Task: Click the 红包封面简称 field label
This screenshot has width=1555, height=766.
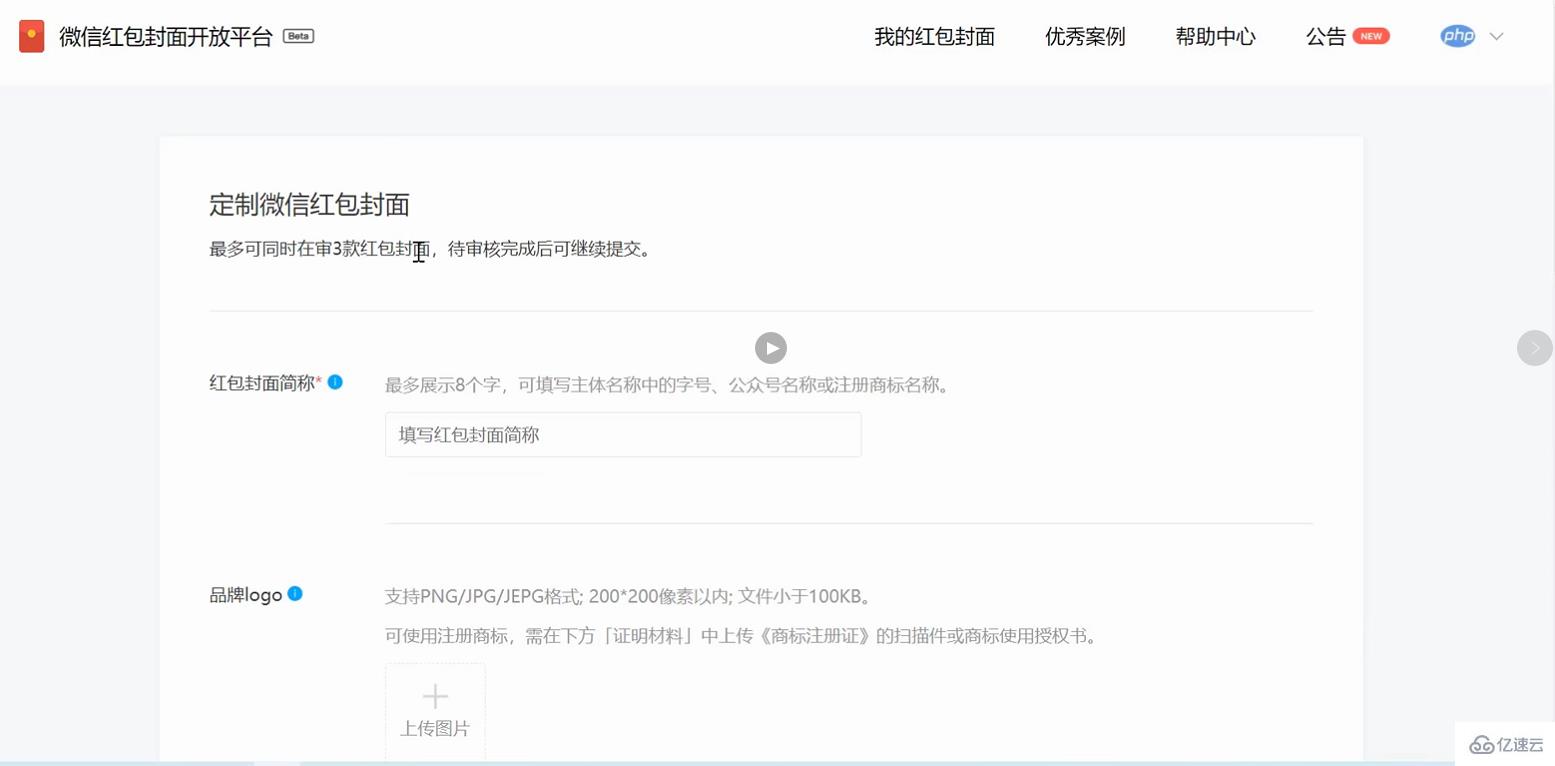Action: [x=262, y=383]
